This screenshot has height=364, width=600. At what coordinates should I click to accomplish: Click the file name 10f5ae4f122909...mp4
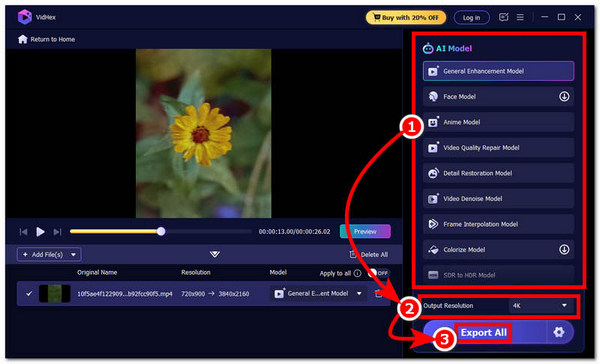click(125, 294)
